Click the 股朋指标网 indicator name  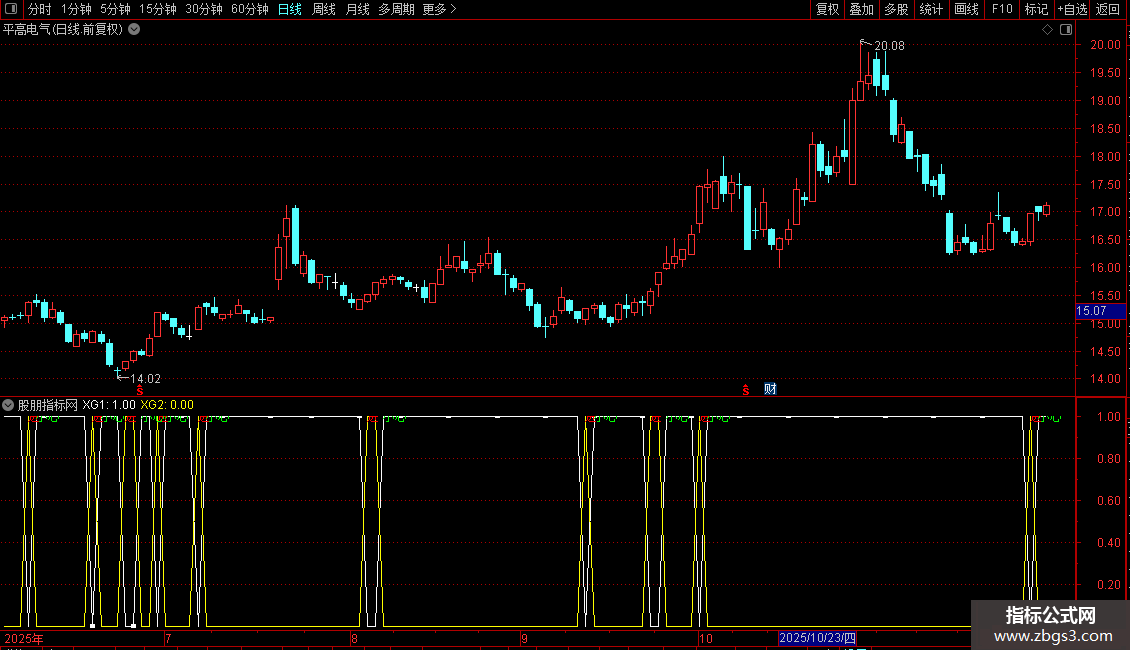pos(48,405)
